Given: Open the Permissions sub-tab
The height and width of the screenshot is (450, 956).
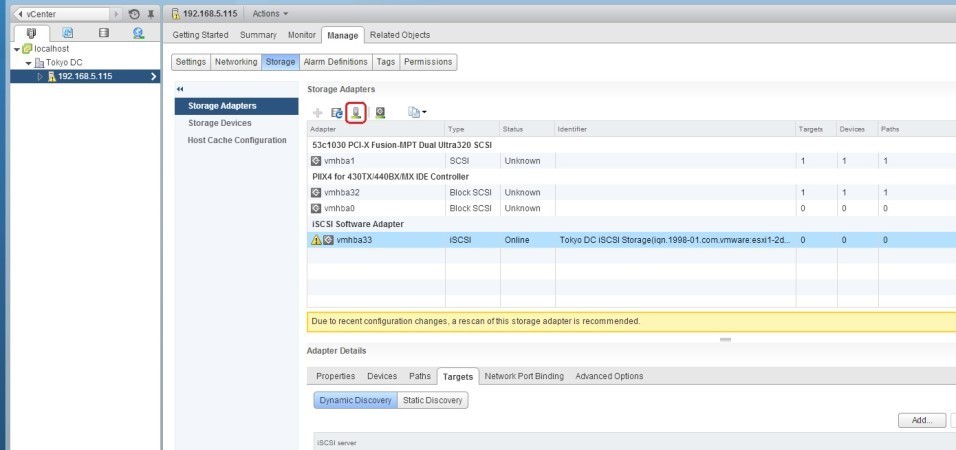Looking at the screenshot, I should coord(428,62).
